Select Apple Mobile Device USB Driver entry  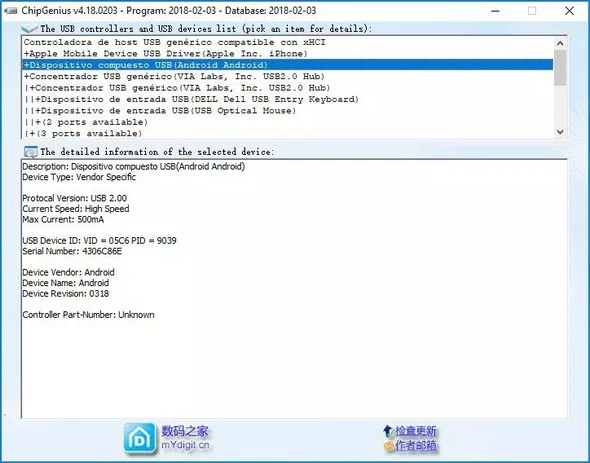click(x=166, y=53)
